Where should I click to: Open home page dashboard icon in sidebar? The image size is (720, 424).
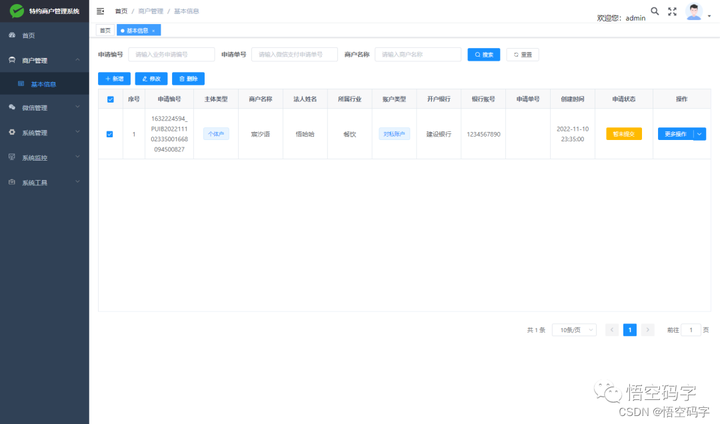[12, 35]
